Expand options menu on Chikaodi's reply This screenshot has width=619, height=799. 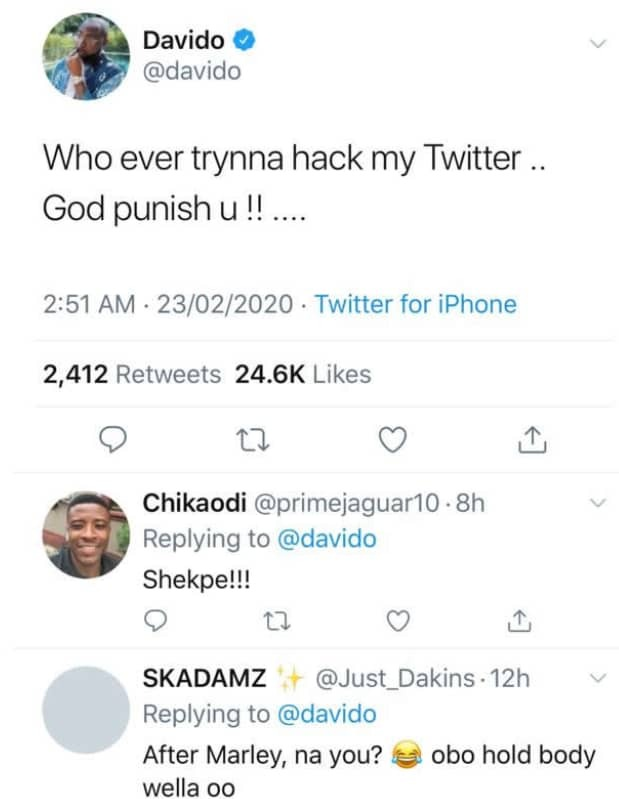pyautogui.click(x=598, y=504)
